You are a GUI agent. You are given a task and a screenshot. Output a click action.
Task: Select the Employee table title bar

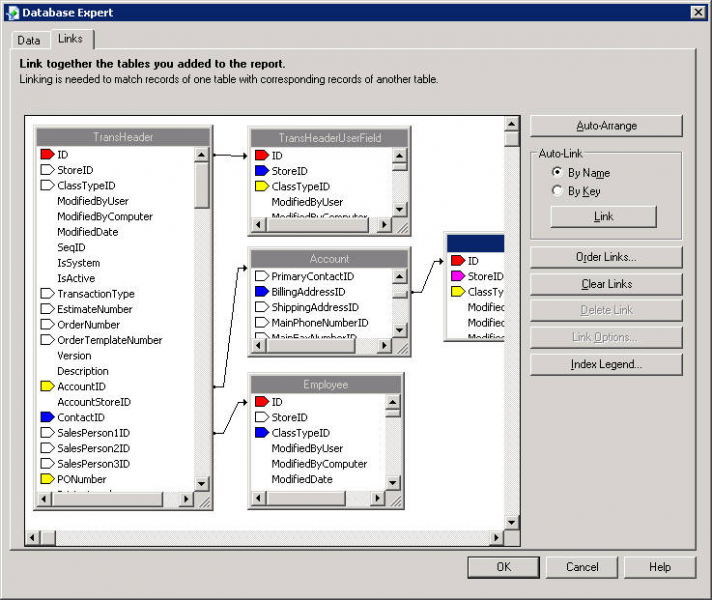326,385
